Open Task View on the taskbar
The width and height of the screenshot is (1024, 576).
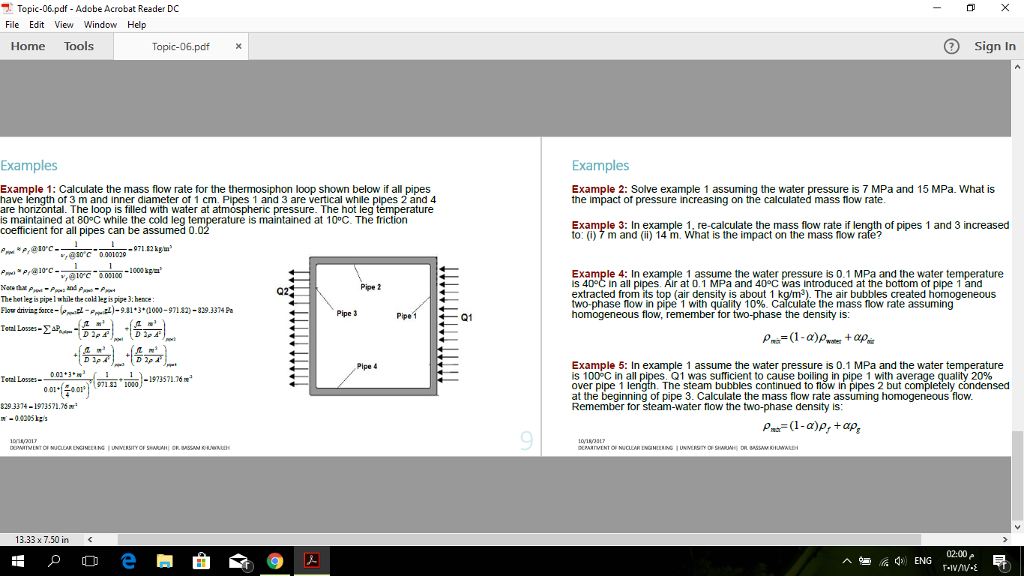click(91, 561)
